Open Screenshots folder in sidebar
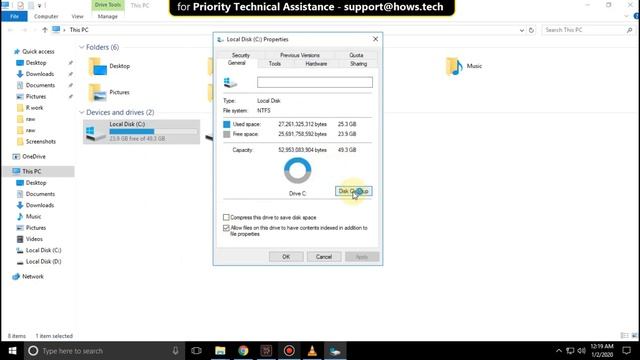640x360 pixels. [x=40, y=142]
